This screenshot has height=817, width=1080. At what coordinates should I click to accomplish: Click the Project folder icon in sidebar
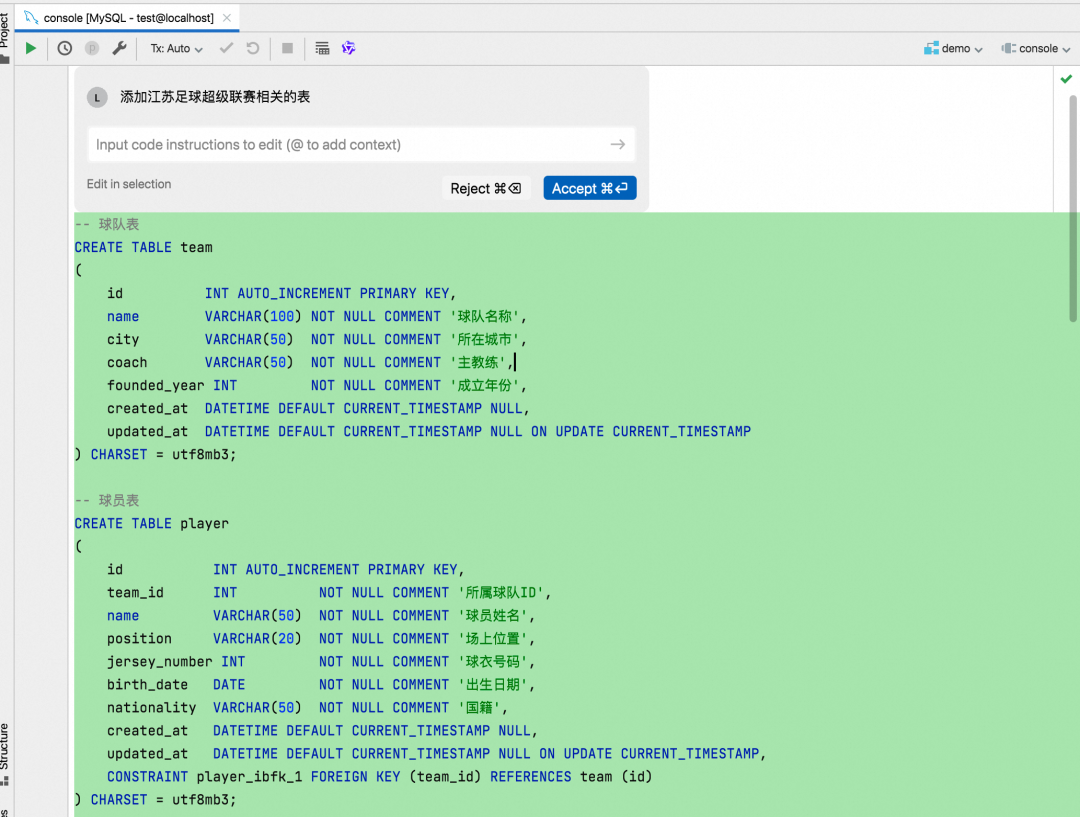point(5,60)
